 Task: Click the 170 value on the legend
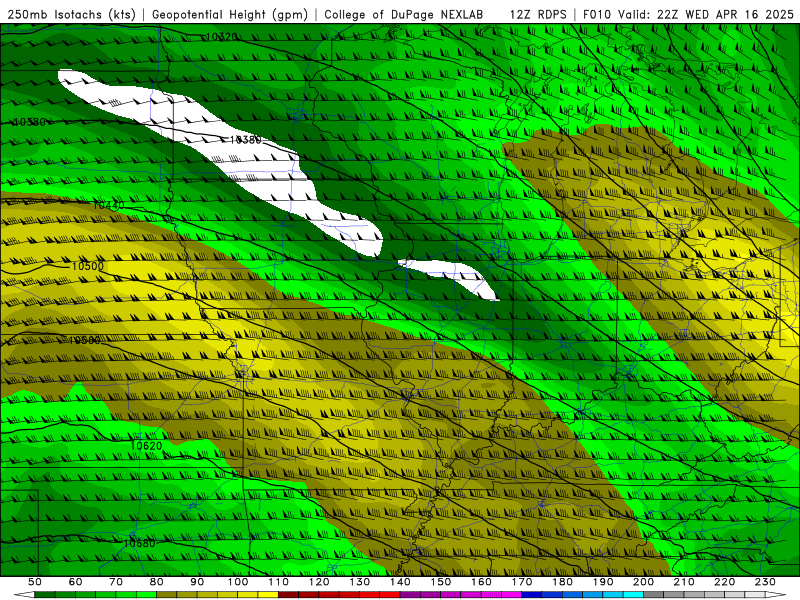(521, 582)
